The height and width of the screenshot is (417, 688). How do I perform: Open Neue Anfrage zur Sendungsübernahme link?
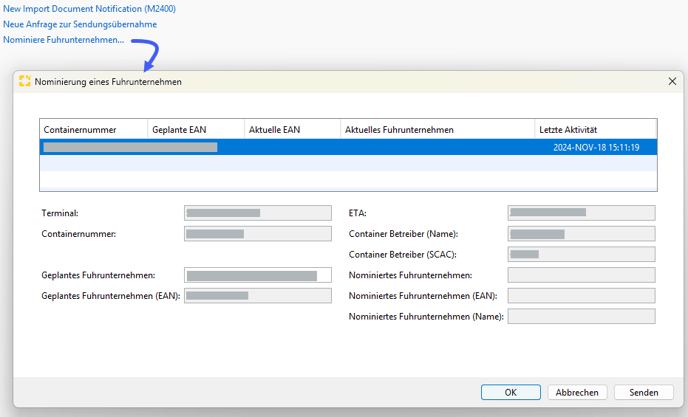click(80, 24)
